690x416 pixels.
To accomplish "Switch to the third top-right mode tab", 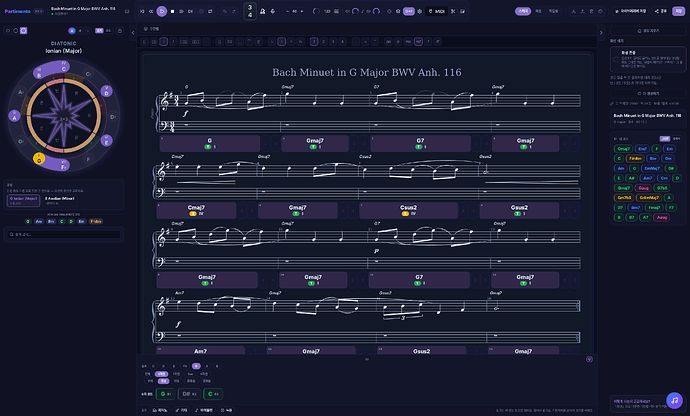I will click(x=553, y=11).
